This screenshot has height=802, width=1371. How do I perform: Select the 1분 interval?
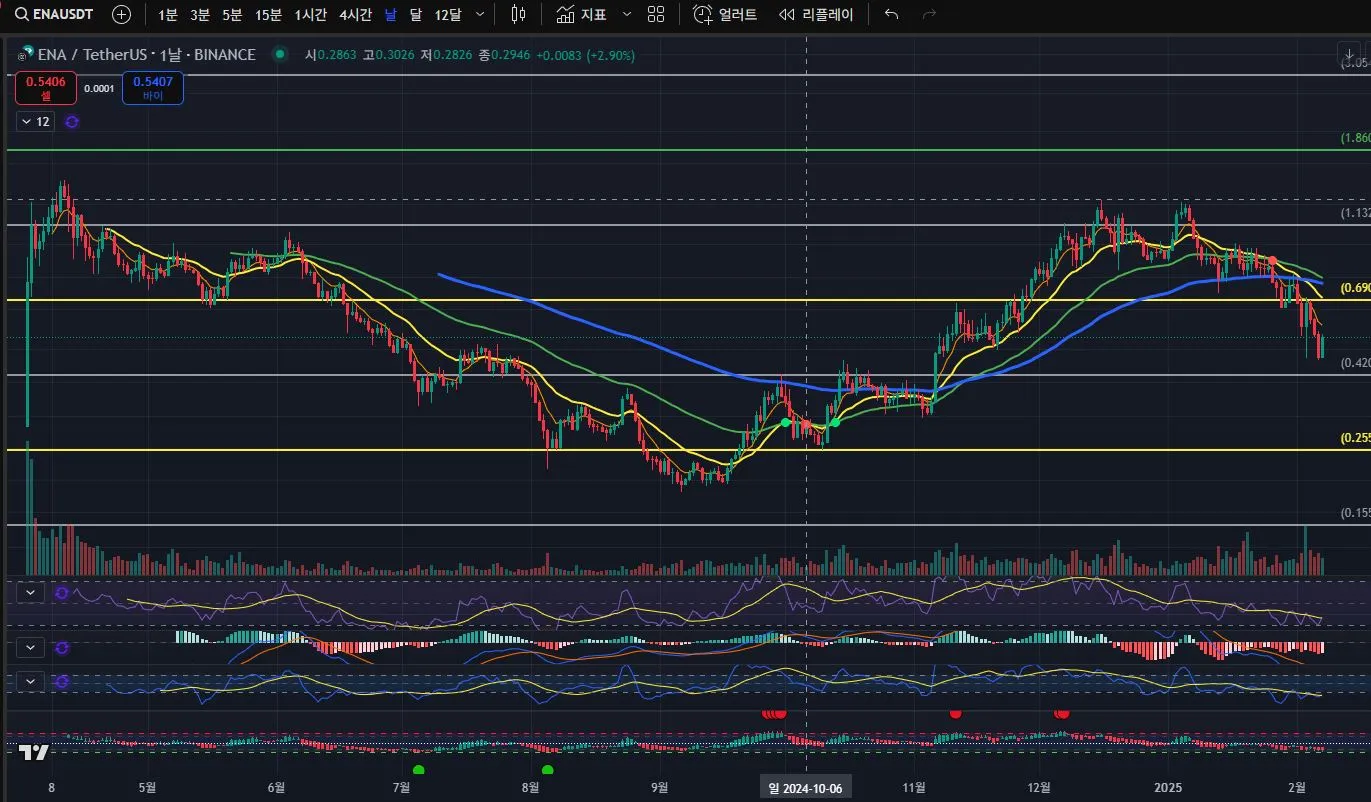168,15
